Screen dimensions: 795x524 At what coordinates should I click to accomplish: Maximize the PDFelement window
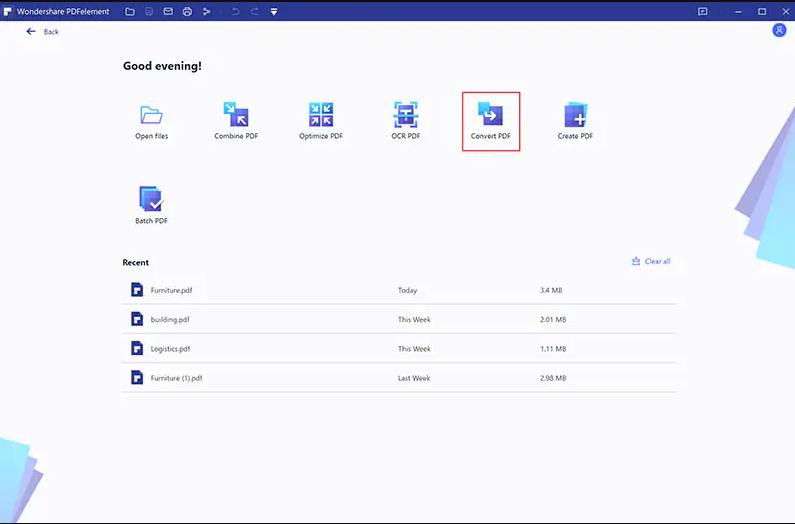point(762,11)
